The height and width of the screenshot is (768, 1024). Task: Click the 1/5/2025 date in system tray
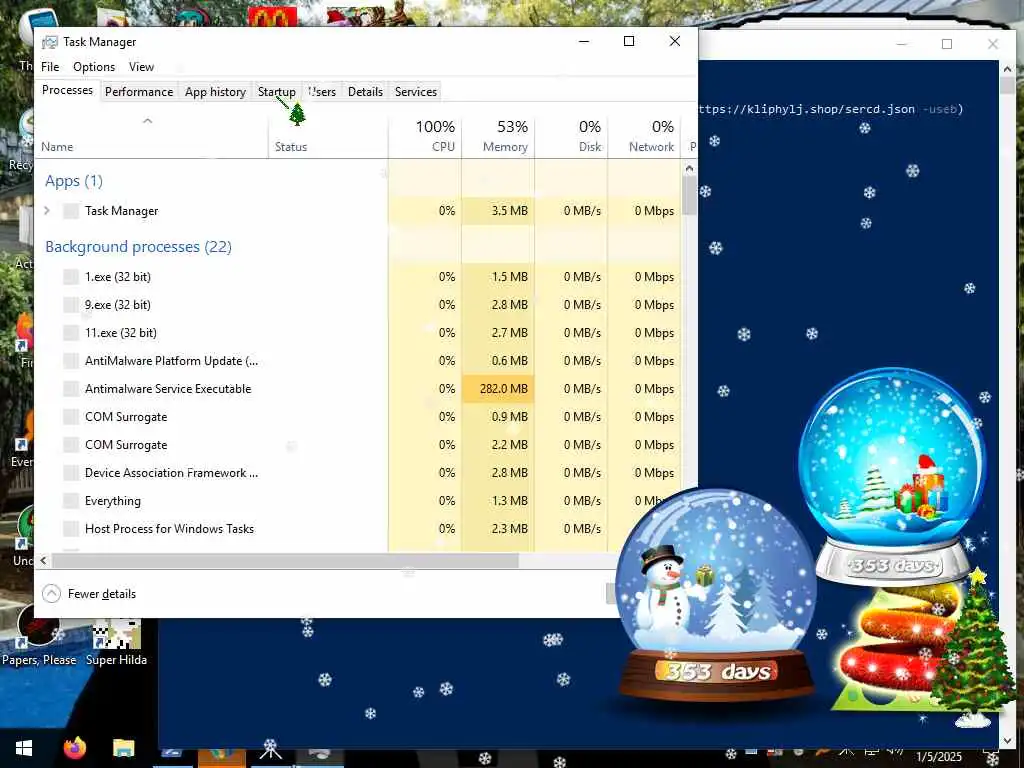938,757
